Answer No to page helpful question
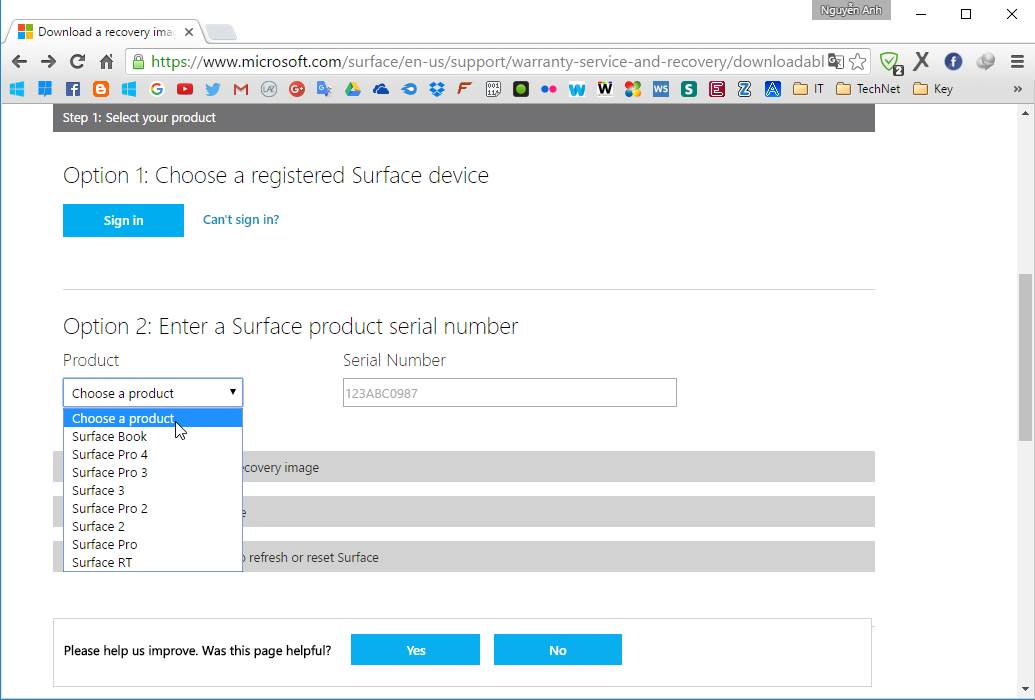The width and height of the screenshot is (1035, 700). click(x=558, y=650)
